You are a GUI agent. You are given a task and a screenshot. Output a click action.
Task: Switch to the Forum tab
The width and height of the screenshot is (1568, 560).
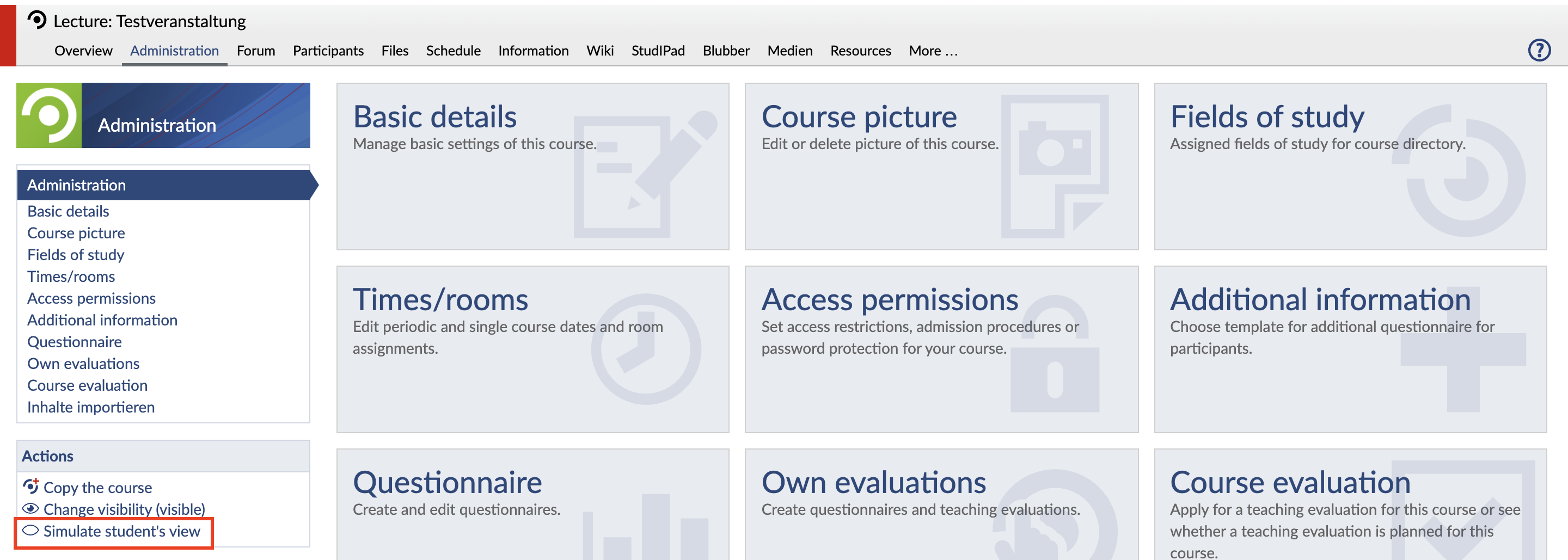click(x=256, y=51)
